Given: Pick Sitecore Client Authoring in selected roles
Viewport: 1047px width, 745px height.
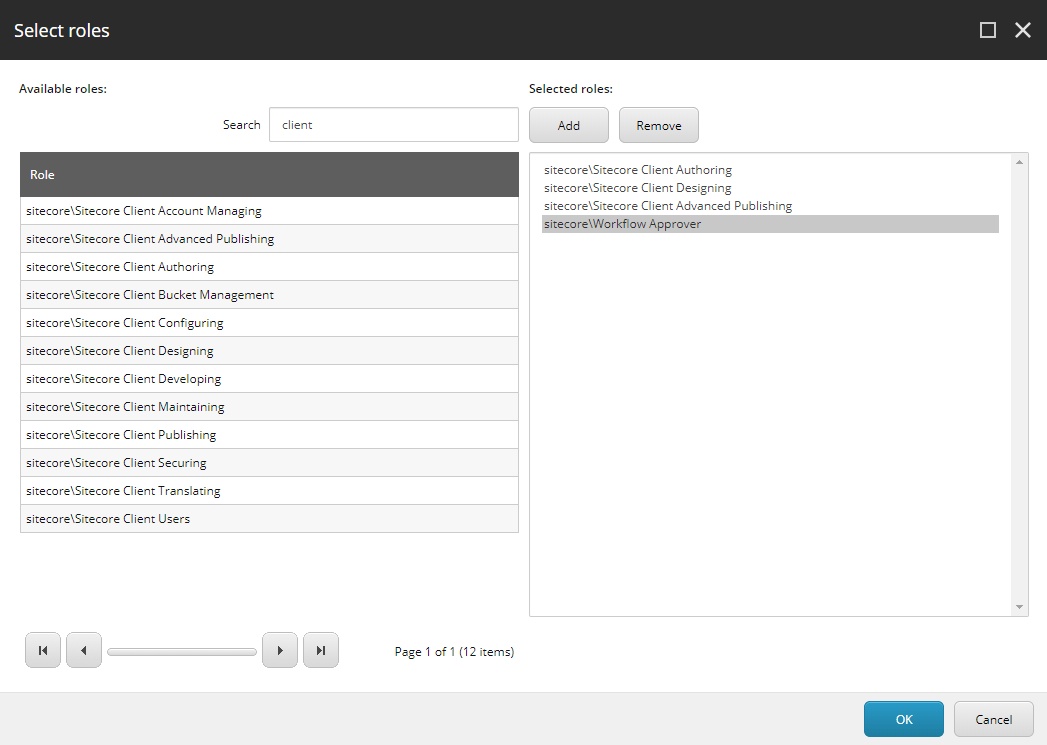Looking at the screenshot, I should 770,170.
